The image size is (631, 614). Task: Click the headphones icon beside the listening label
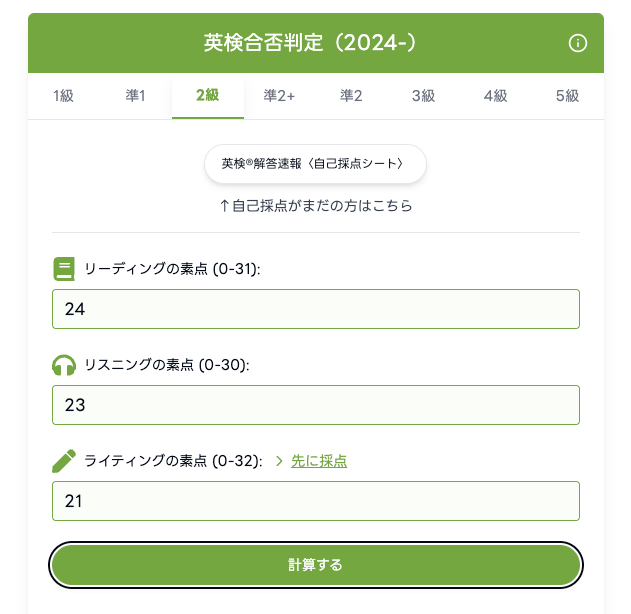tap(64, 365)
